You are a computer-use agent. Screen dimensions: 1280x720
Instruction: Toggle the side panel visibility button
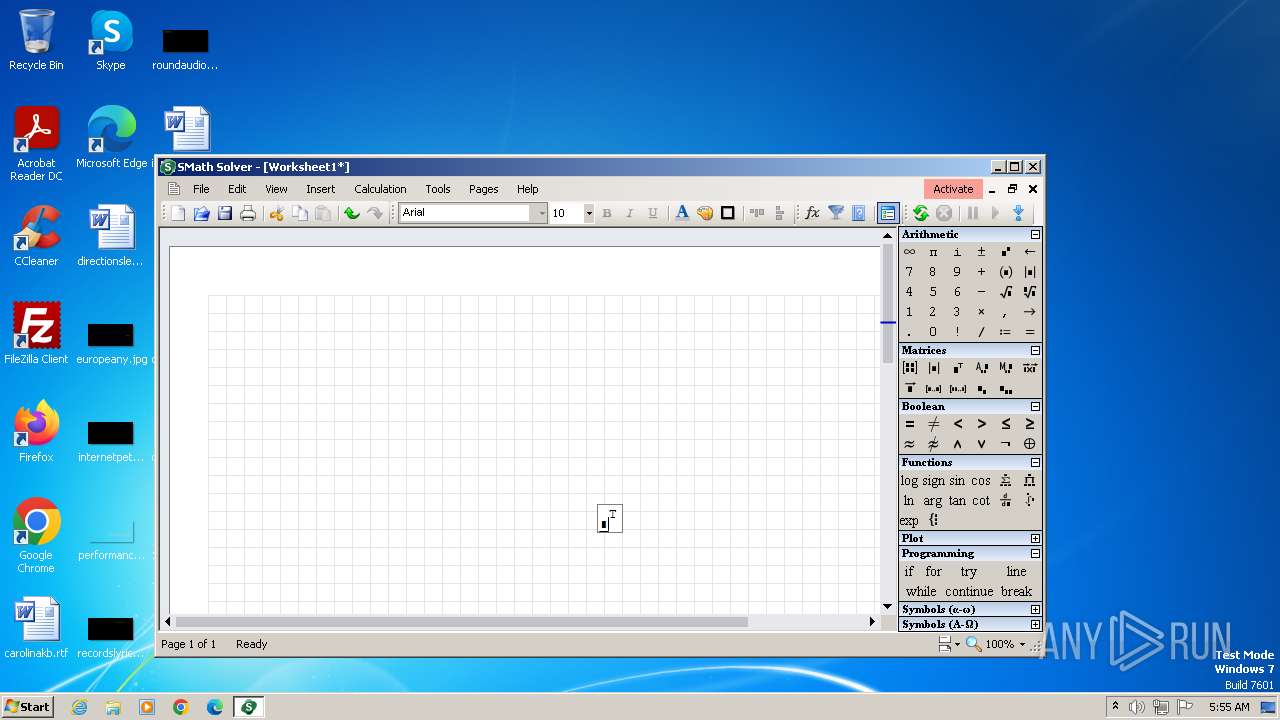(888, 213)
